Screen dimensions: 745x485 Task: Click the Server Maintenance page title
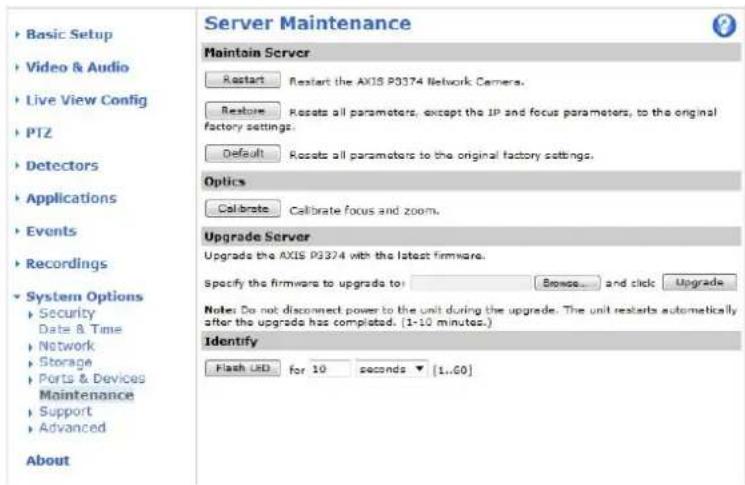tap(308, 23)
